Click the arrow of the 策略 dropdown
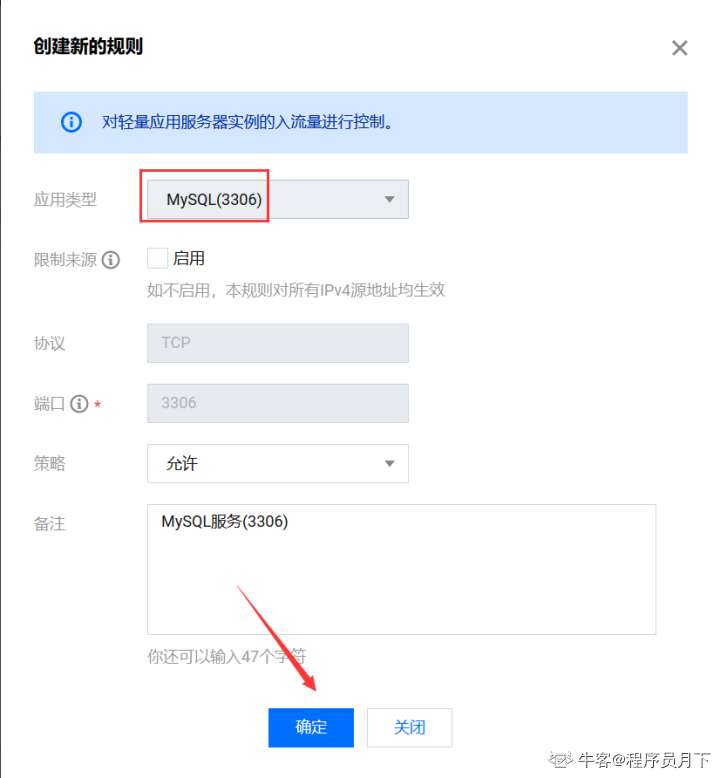 coord(390,464)
